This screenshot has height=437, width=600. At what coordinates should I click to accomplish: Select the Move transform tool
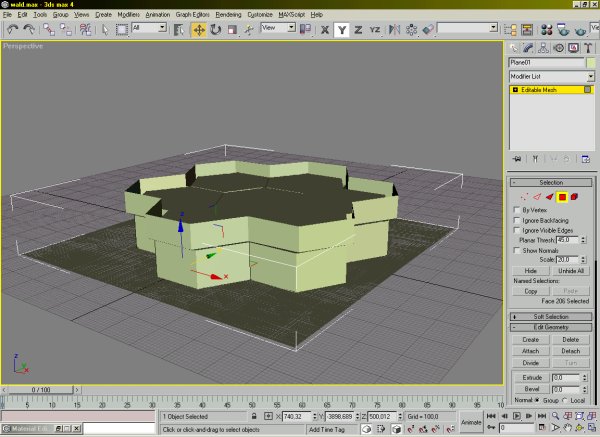(198, 30)
